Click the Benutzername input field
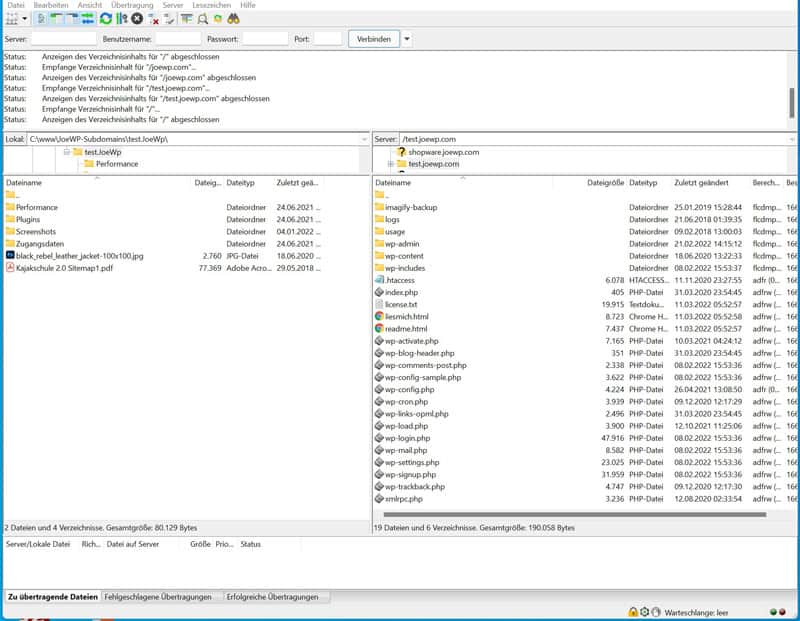800x621 pixels. (x=178, y=39)
